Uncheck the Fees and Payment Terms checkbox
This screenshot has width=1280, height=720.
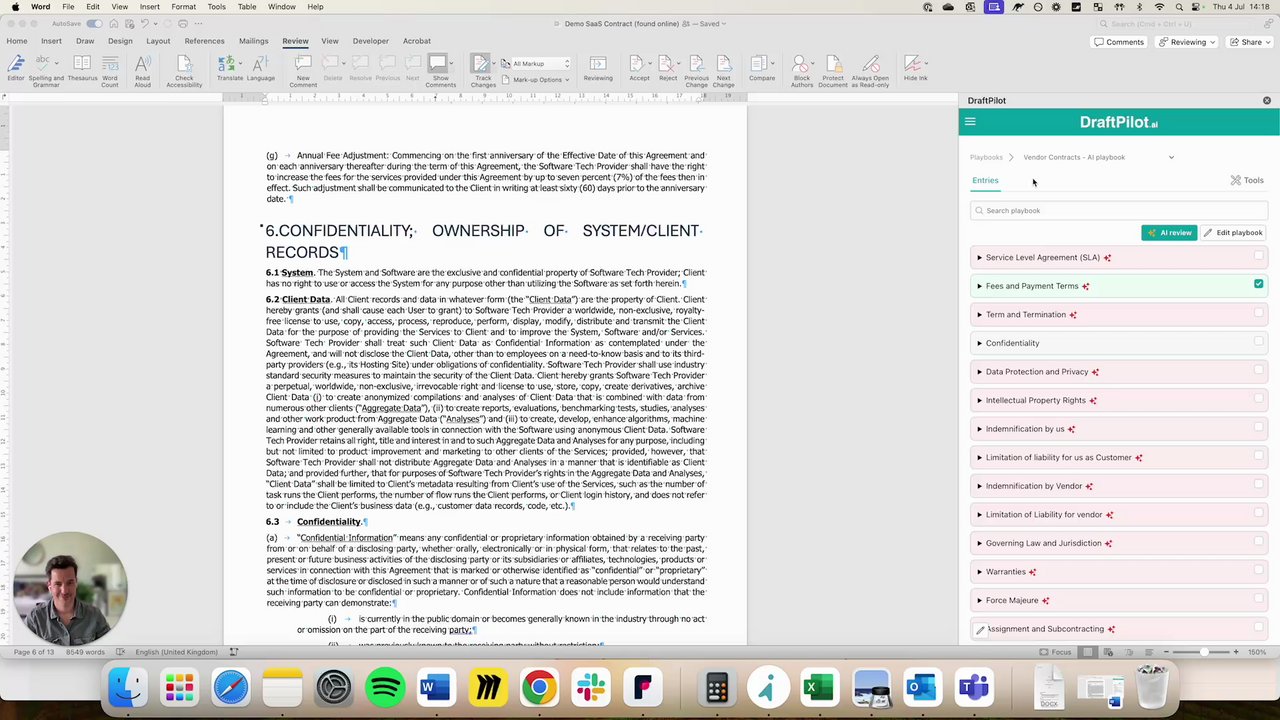pos(1258,285)
